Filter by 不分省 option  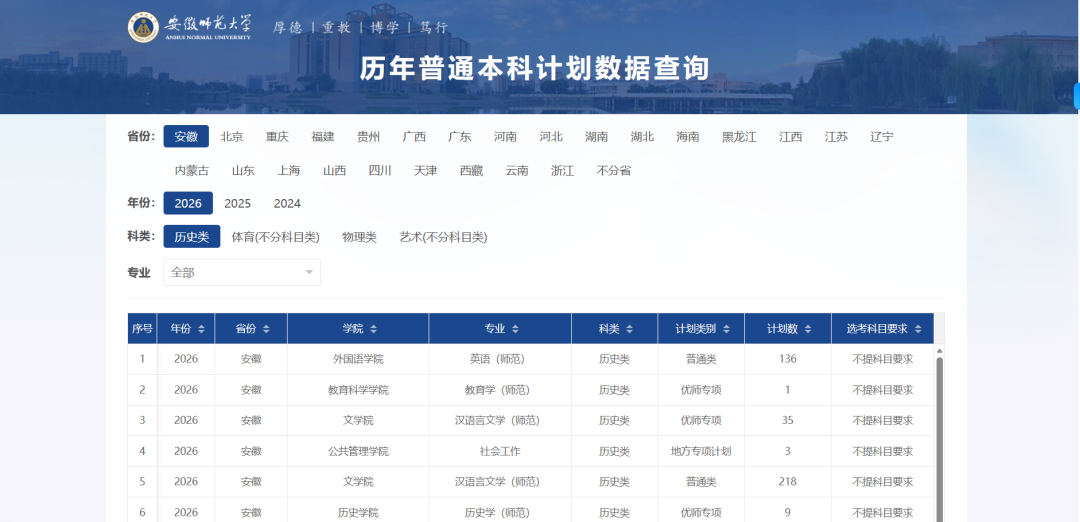tap(614, 170)
